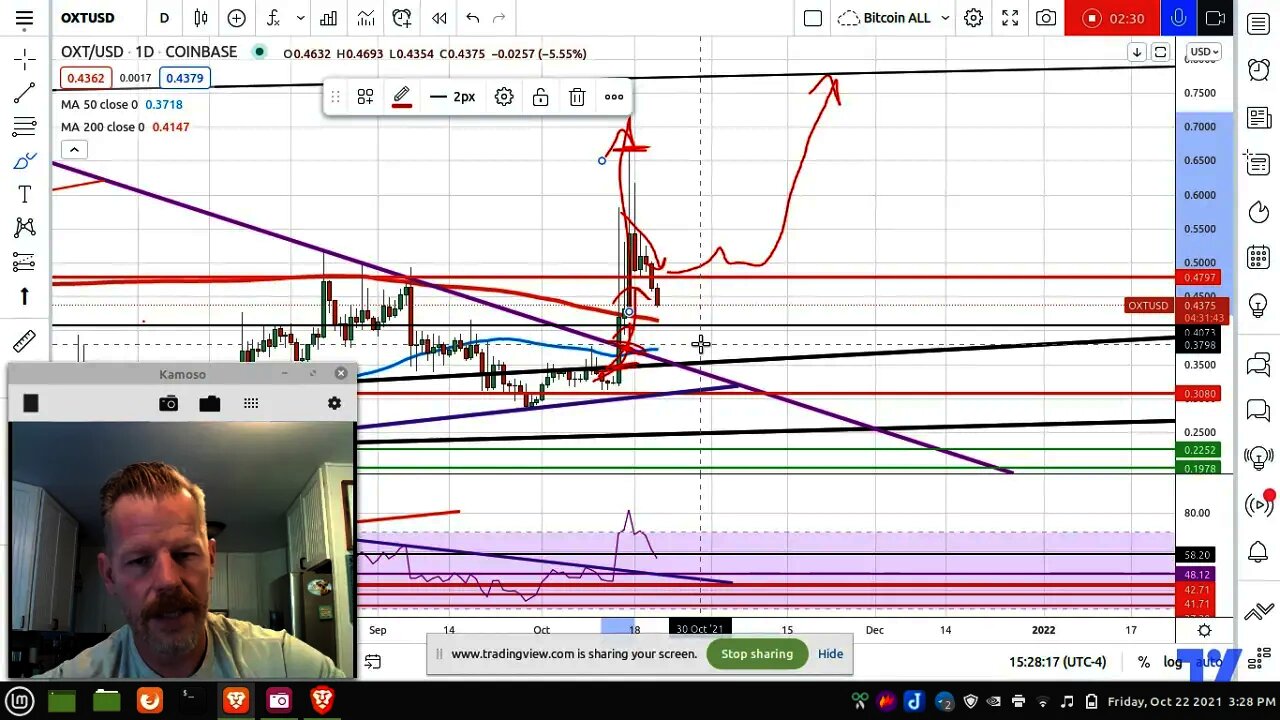
Task: Open the patterns drawing tool group
Action: pyautogui.click(x=25, y=228)
